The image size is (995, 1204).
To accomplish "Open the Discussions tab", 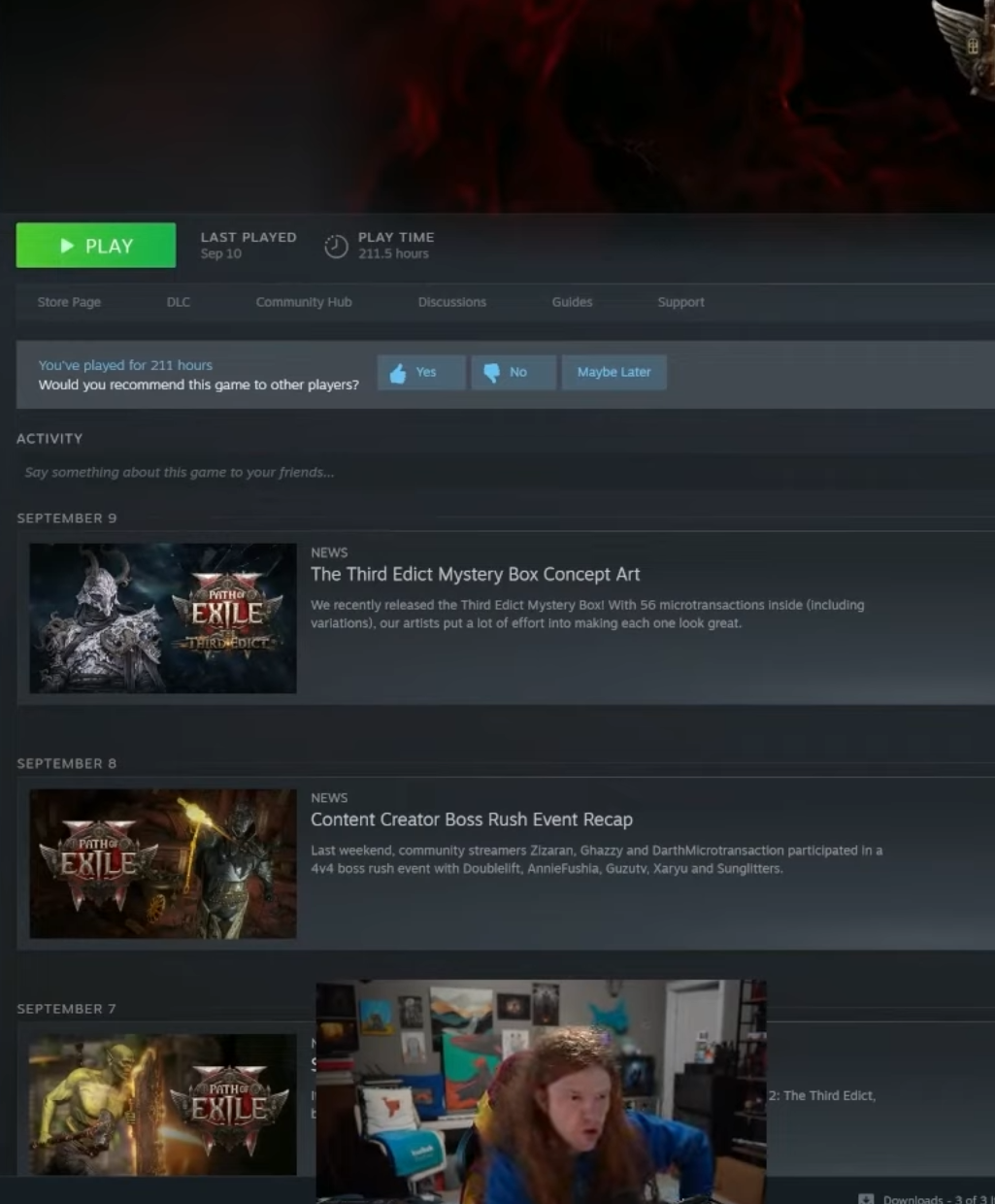I will coord(452,302).
